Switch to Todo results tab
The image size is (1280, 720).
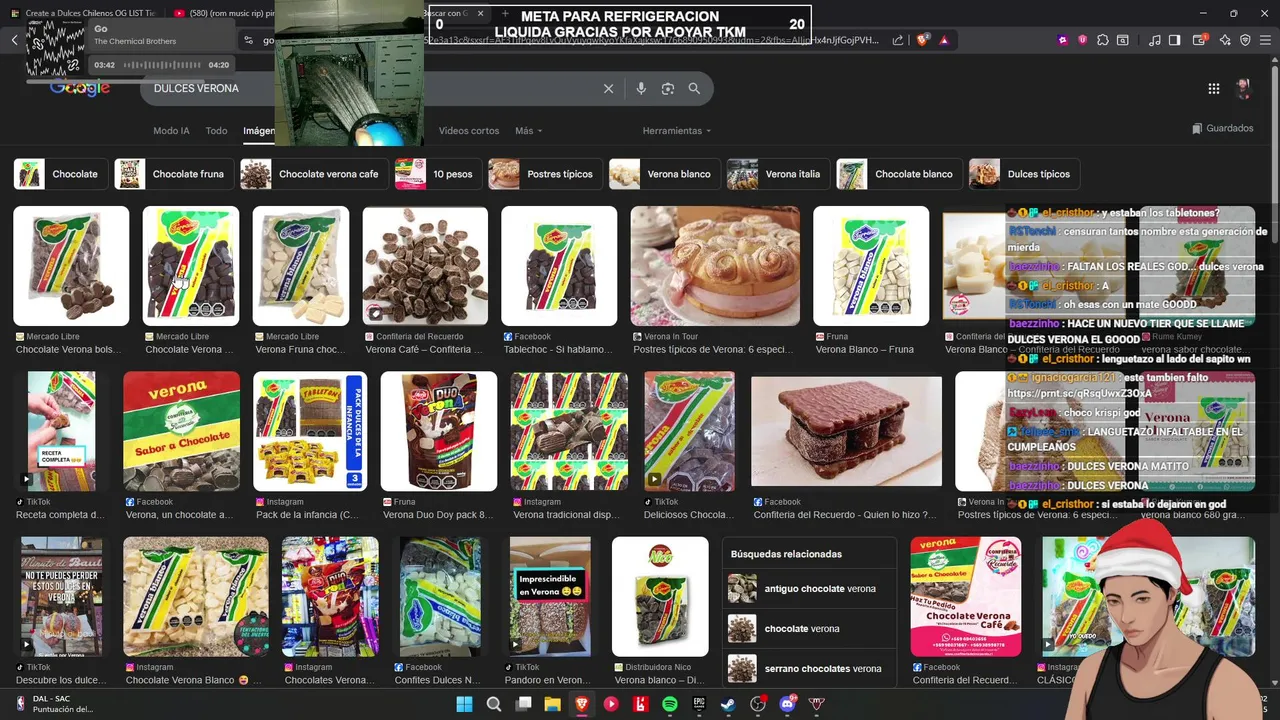(216, 131)
